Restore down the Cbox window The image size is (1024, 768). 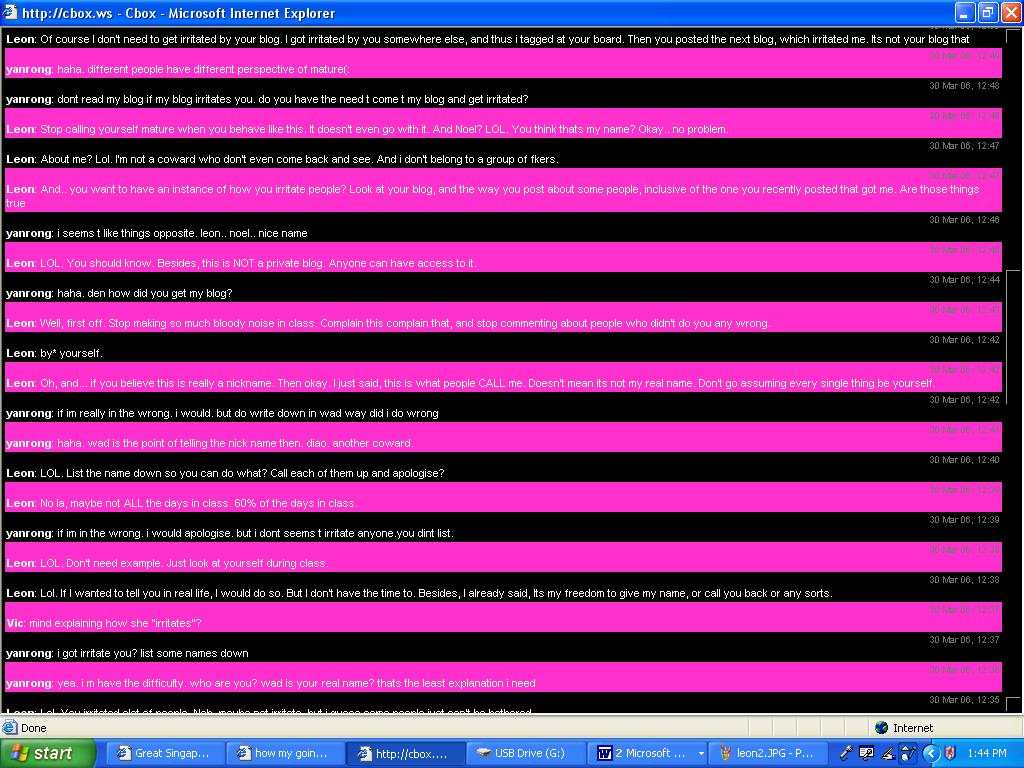pyautogui.click(x=987, y=12)
